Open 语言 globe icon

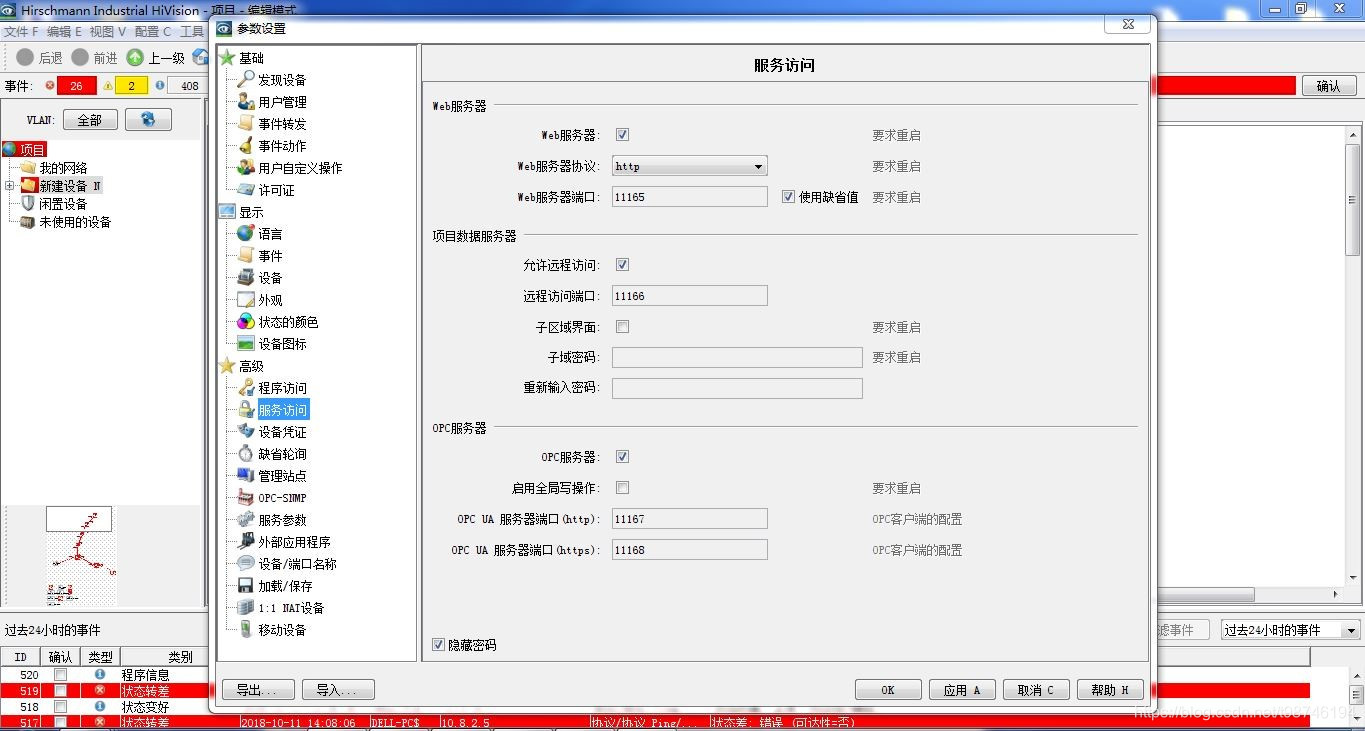click(245, 234)
